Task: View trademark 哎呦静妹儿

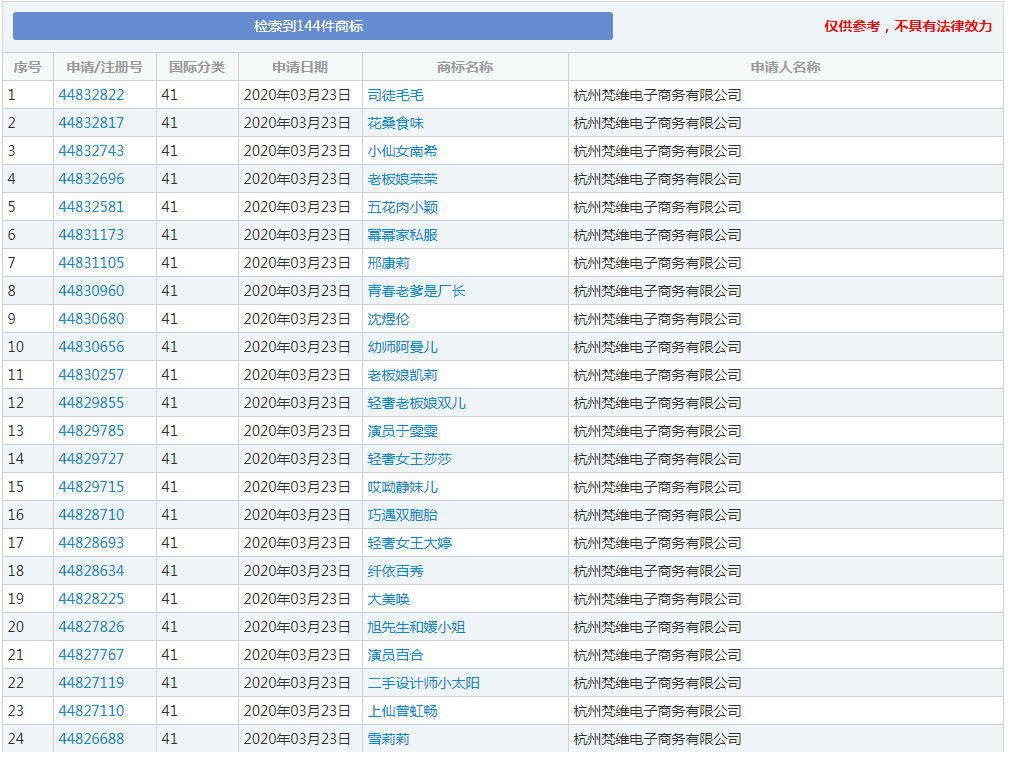Action: 402,487
